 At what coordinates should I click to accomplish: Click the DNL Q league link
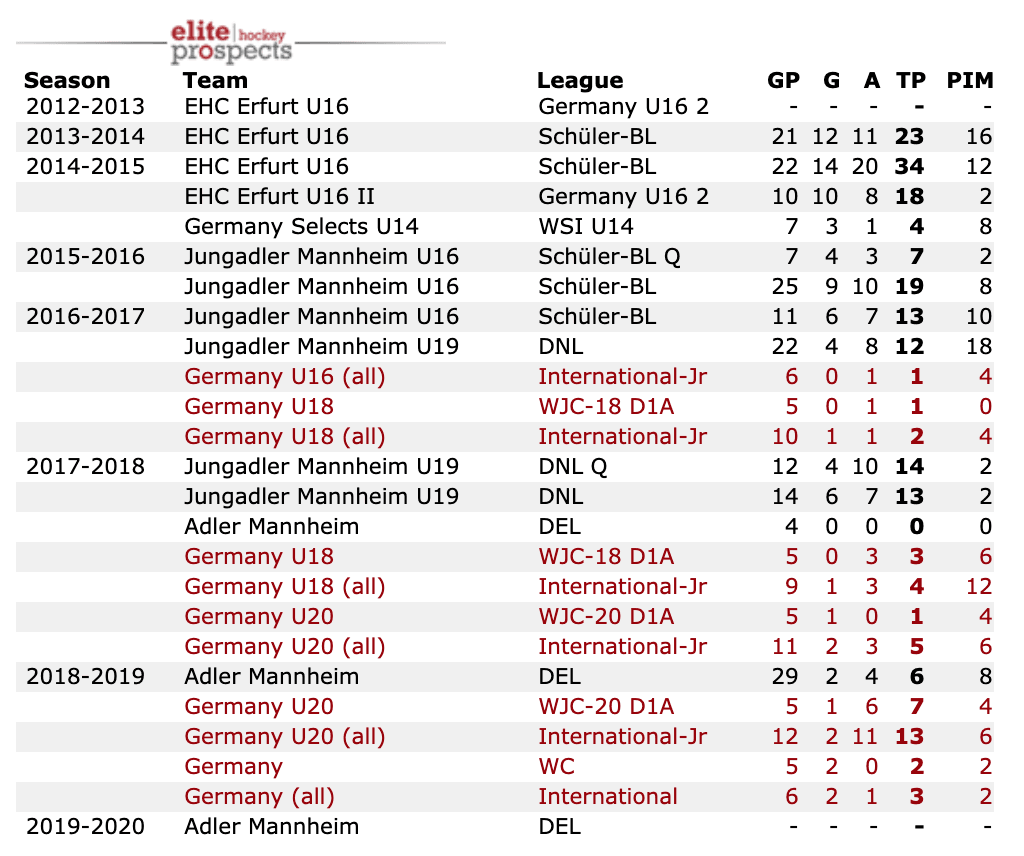click(x=572, y=466)
